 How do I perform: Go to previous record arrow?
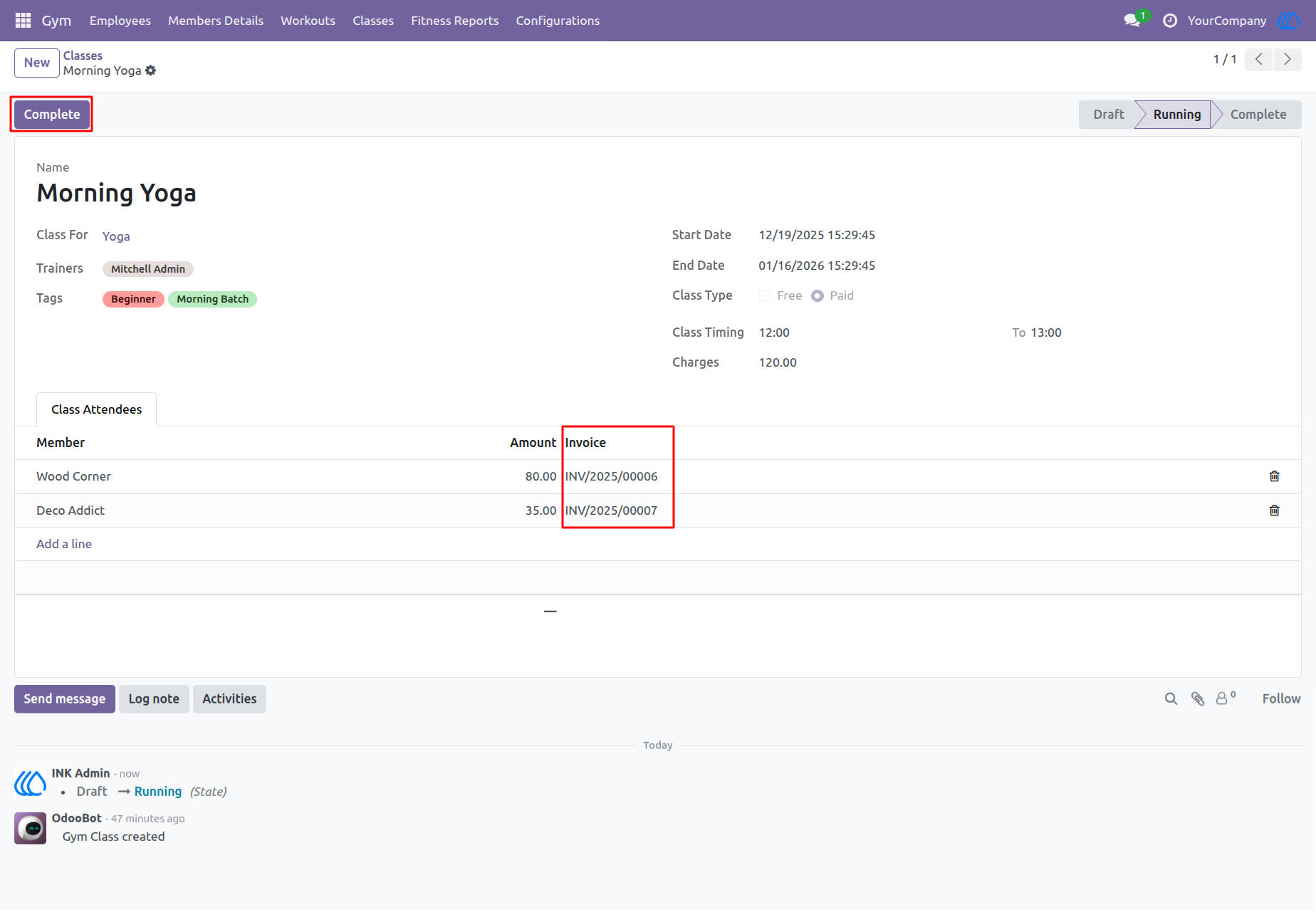[x=1259, y=60]
